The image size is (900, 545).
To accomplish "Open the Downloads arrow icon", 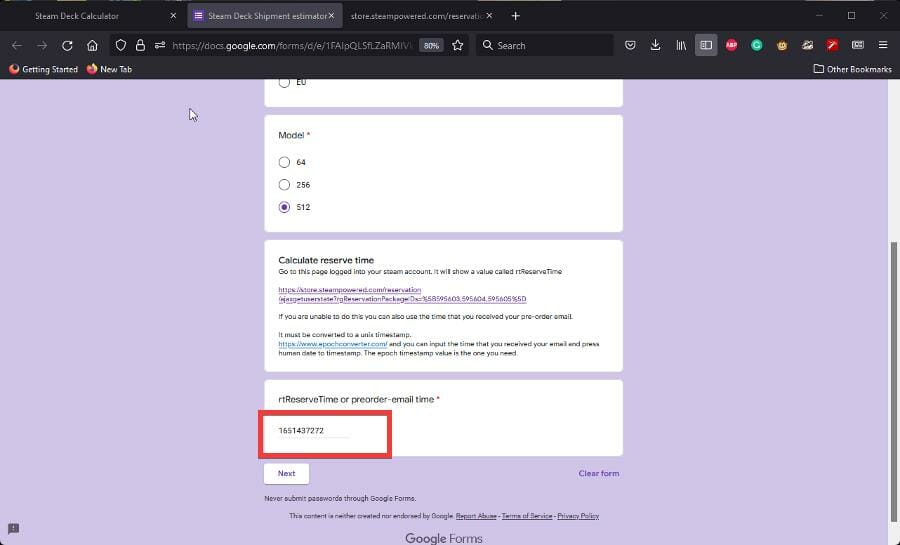I will 655,45.
